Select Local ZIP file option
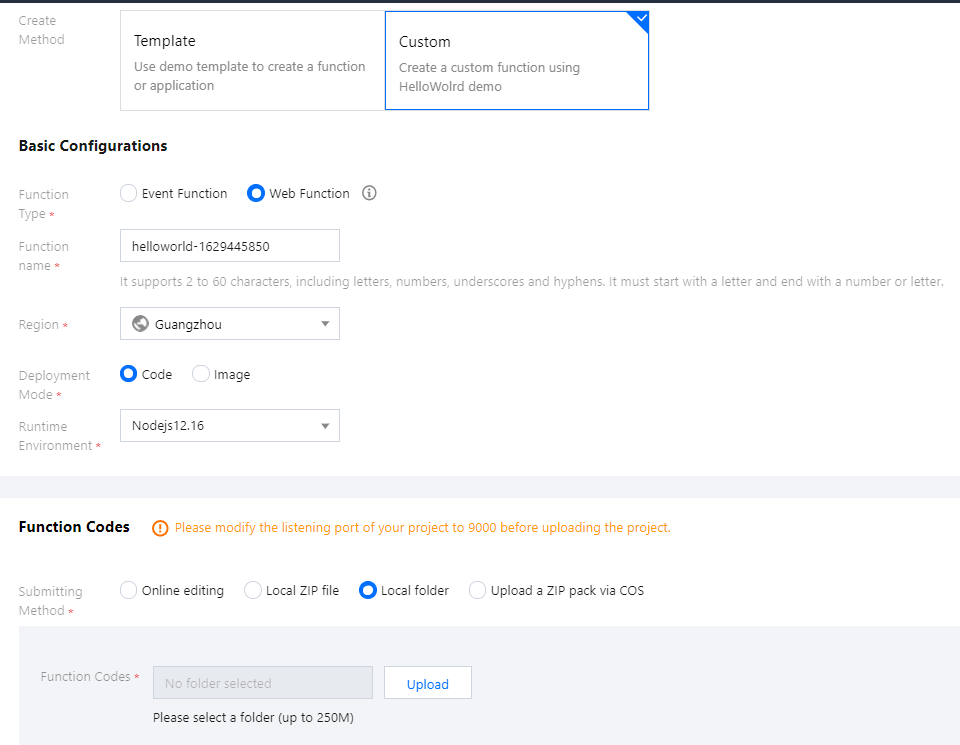The height and width of the screenshot is (745, 960). [253, 590]
